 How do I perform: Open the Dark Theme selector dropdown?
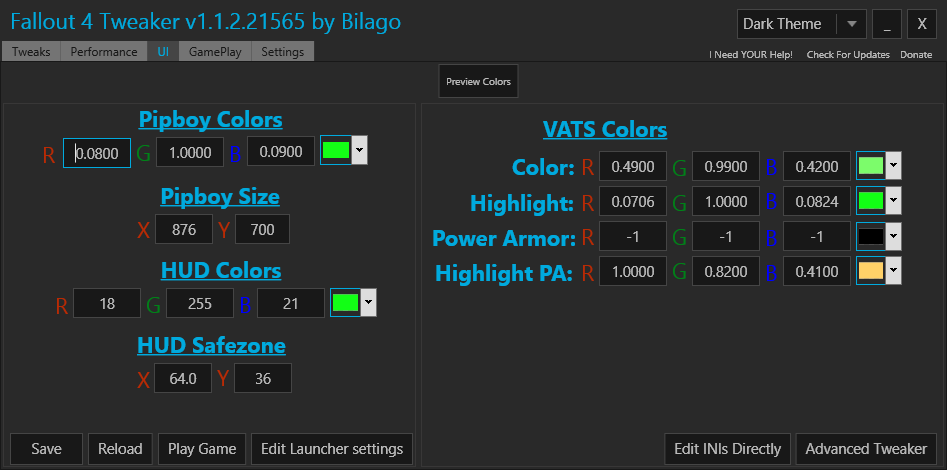tap(851, 24)
